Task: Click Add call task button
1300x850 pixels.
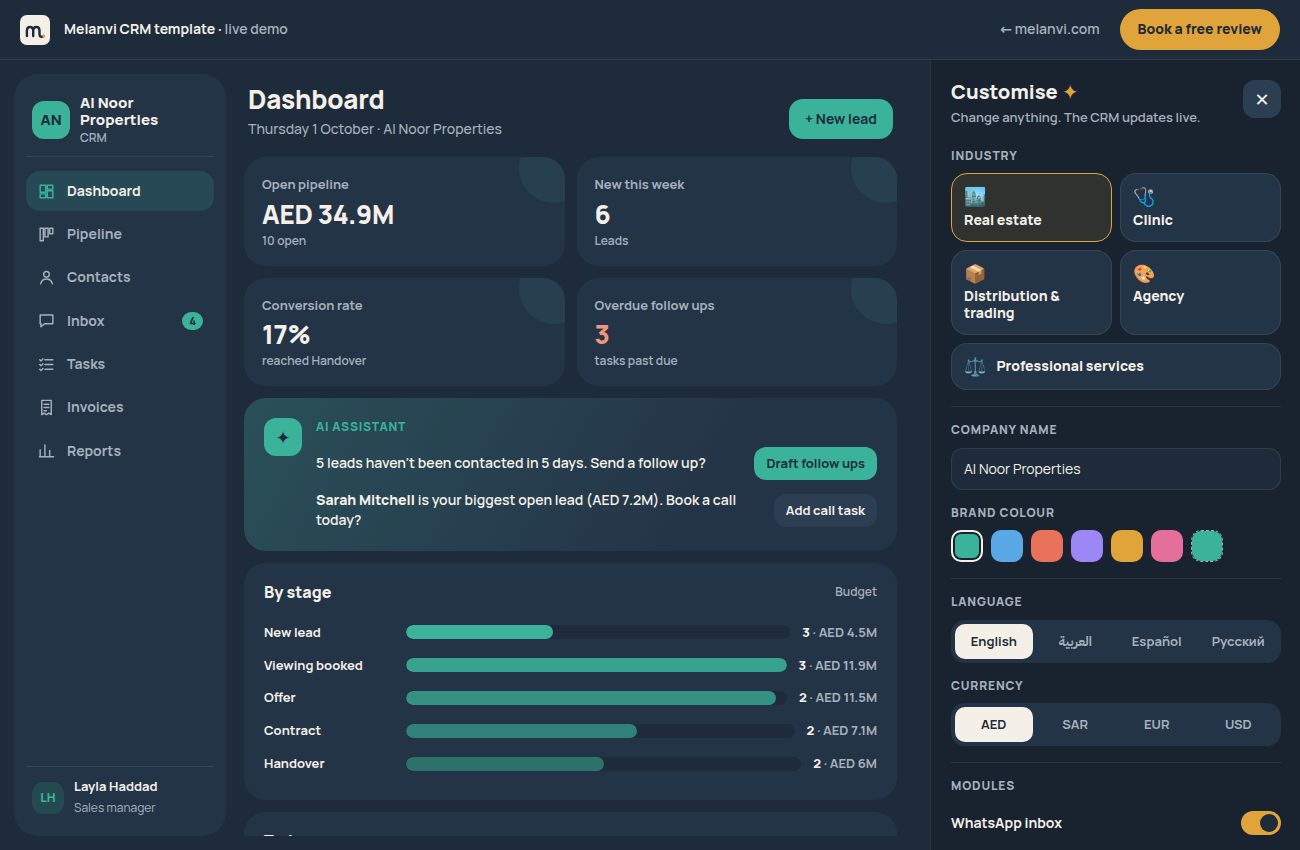Action: tap(825, 510)
